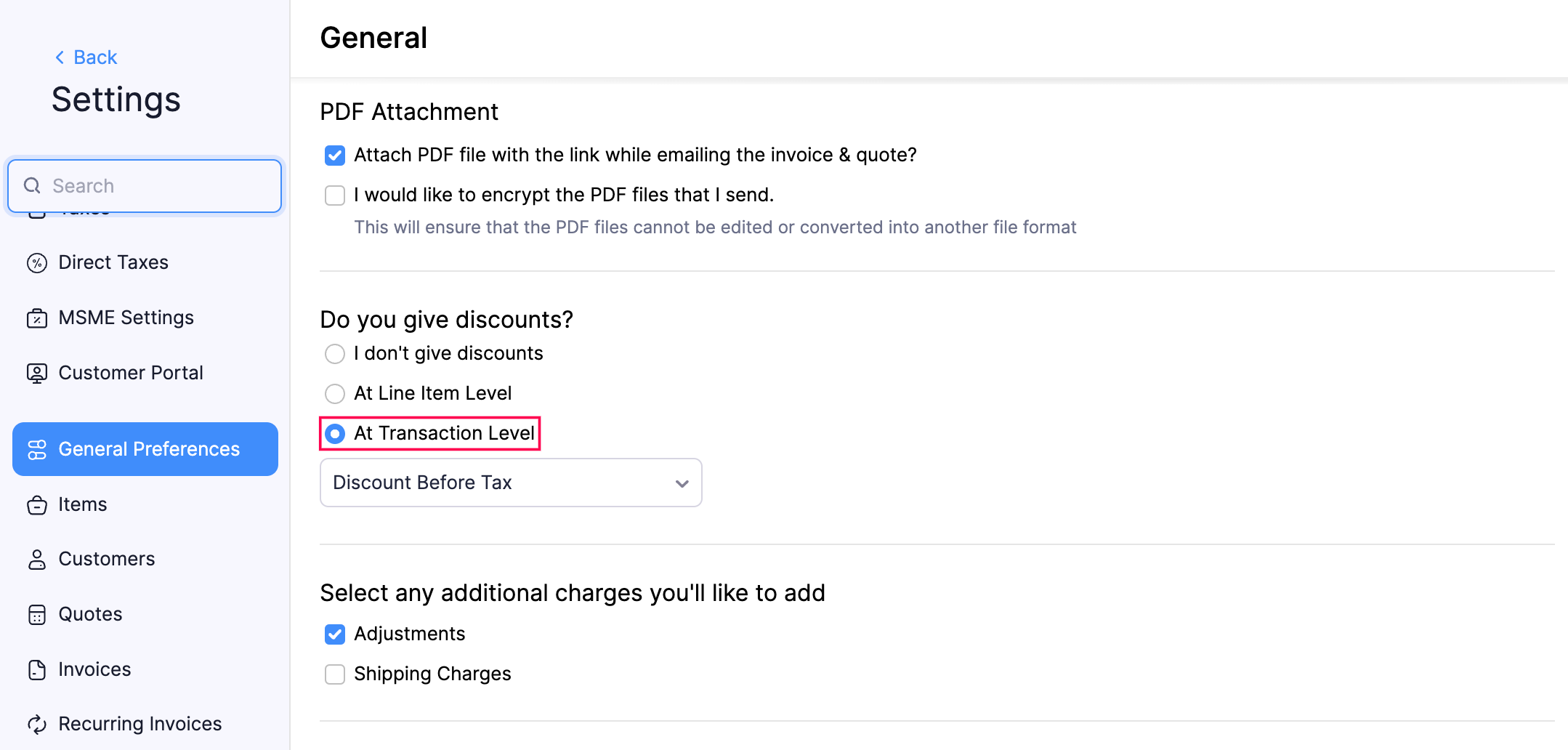
Task: Click the General Preferences grid icon
Action: point(38,449)
